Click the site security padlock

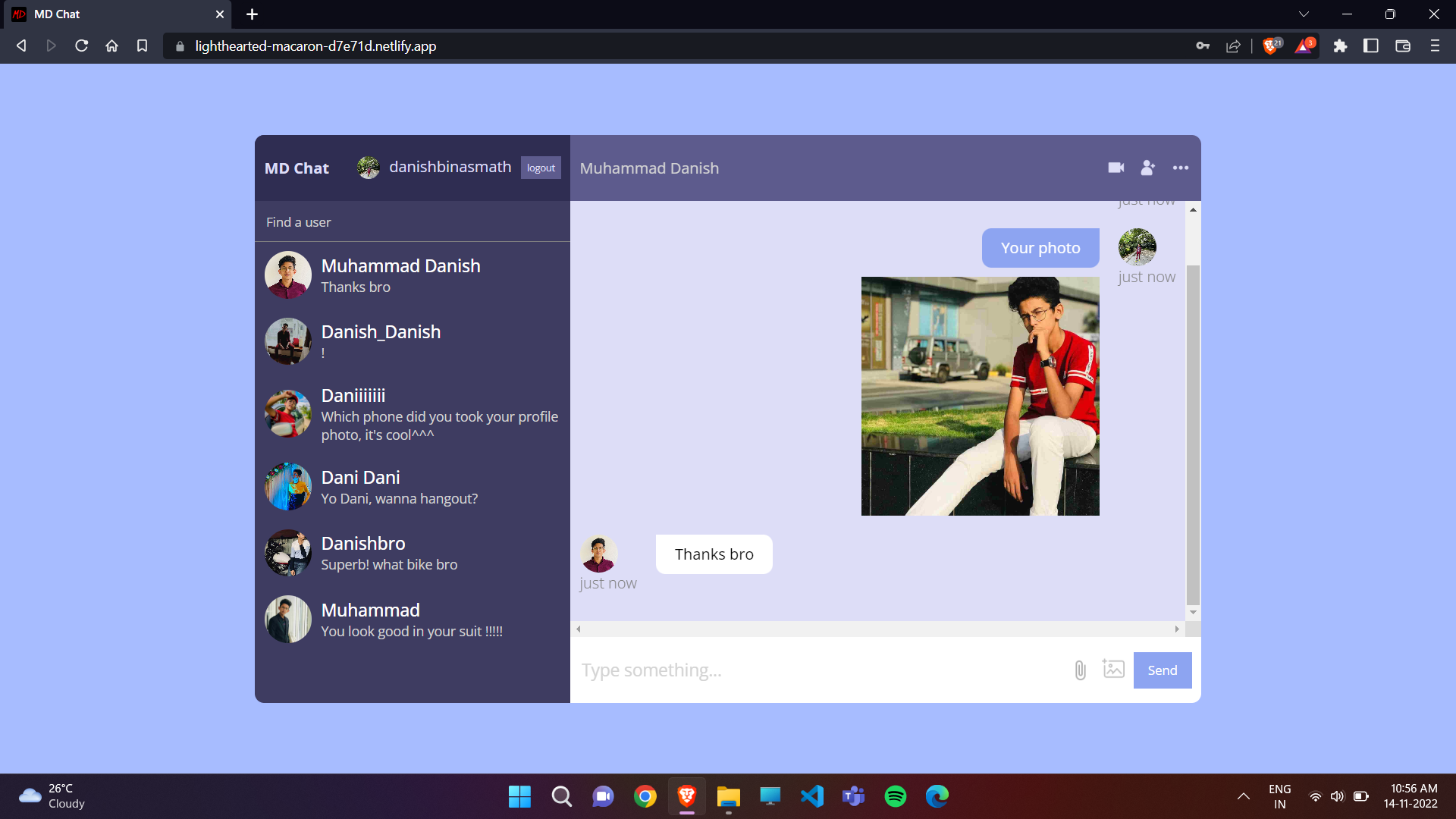click(180, 46)
